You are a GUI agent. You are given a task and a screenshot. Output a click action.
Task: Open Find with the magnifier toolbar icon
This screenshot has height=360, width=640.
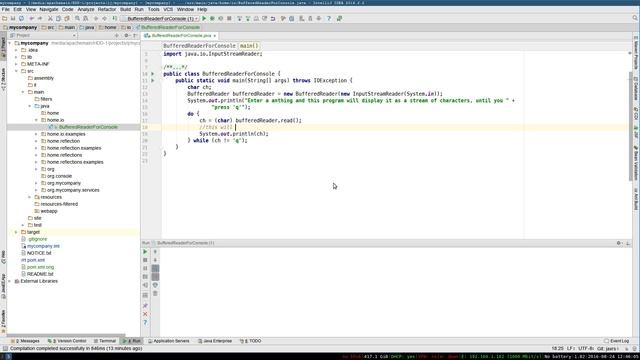click(77, 18)
